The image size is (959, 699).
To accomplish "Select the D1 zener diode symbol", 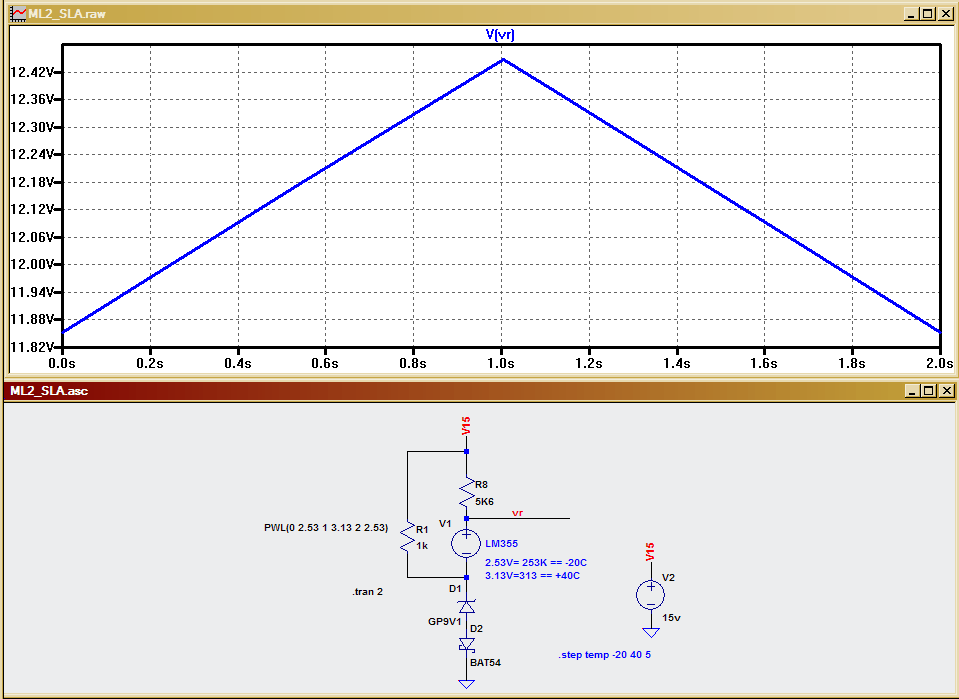I will tap(467, 606).
